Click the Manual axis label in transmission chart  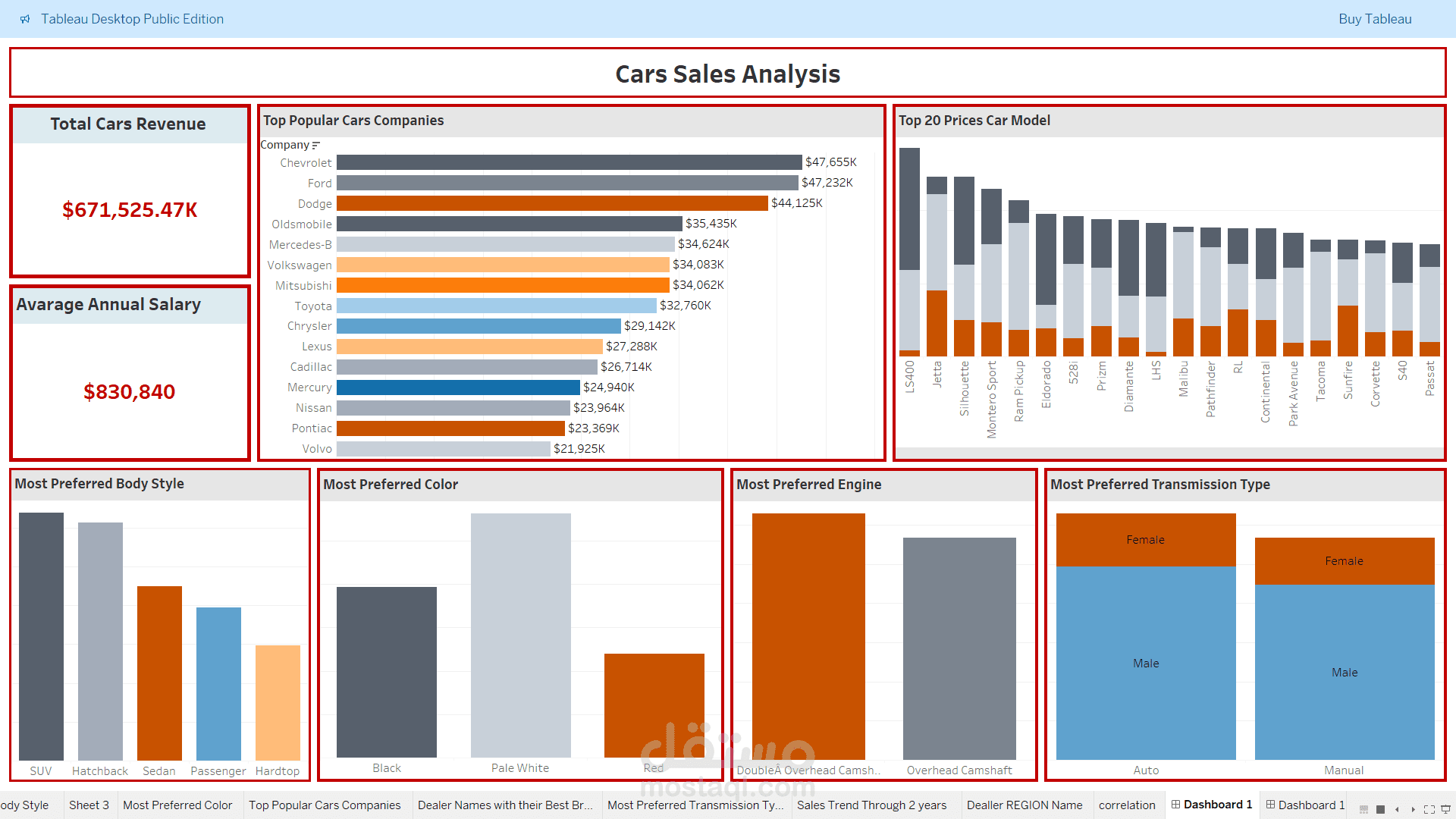[1344, 770]
